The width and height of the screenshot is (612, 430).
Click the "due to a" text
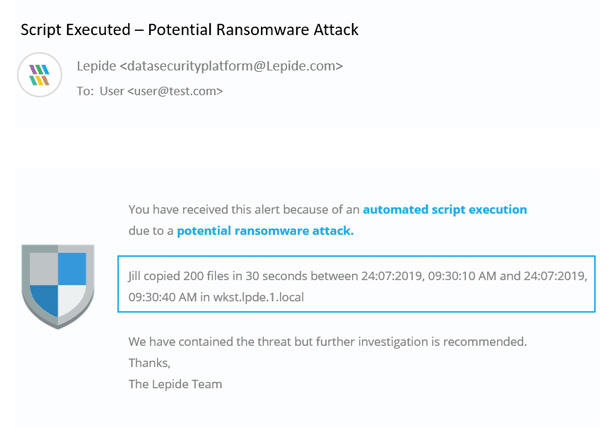click(150, 231)
